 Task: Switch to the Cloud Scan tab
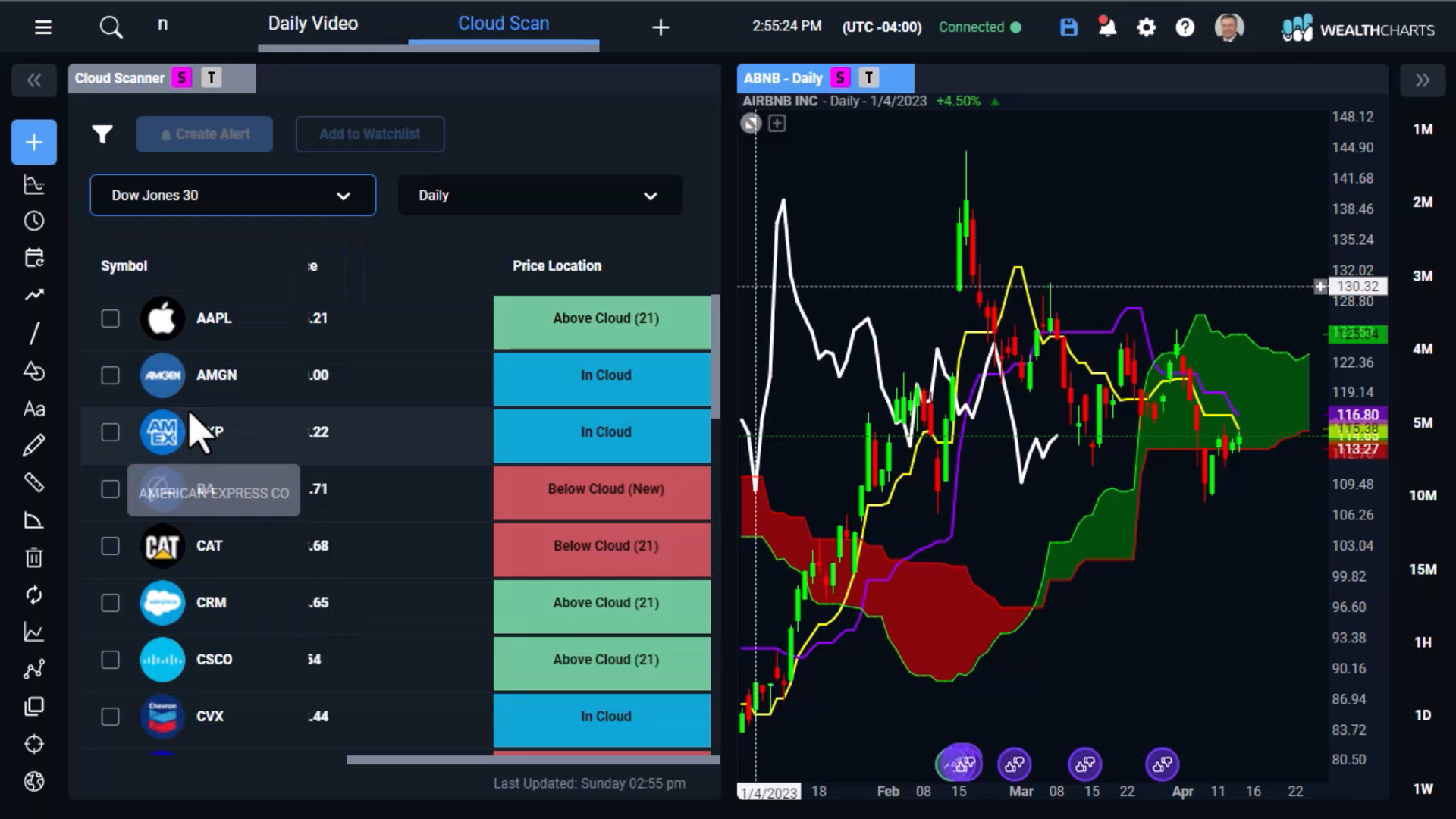[x=504, y=24]
